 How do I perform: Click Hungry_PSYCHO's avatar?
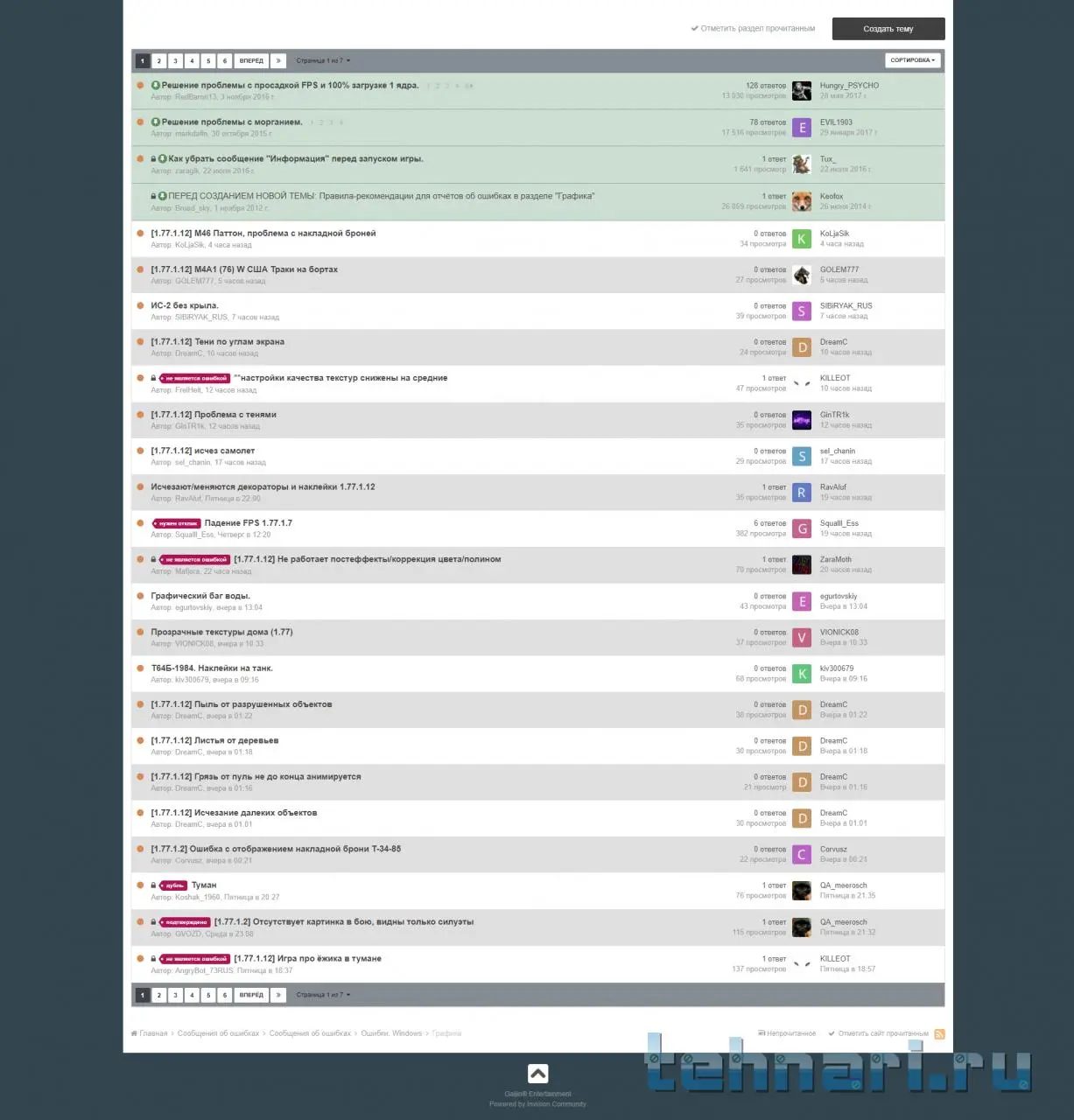point(802,91)
